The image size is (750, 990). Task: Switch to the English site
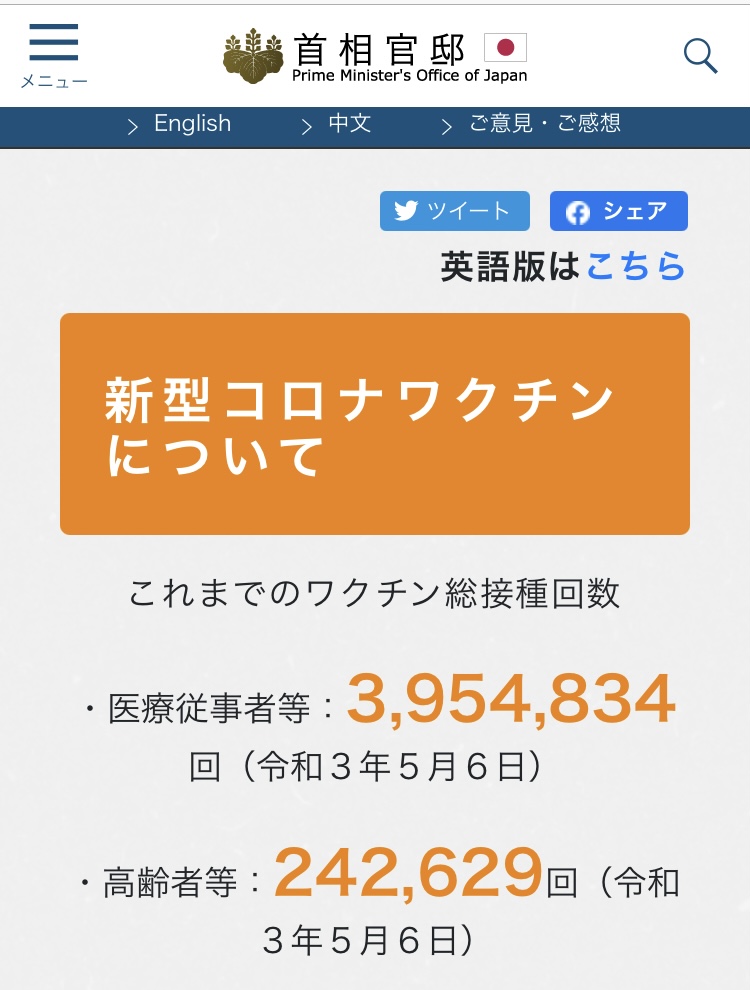[x=193, y=123]
